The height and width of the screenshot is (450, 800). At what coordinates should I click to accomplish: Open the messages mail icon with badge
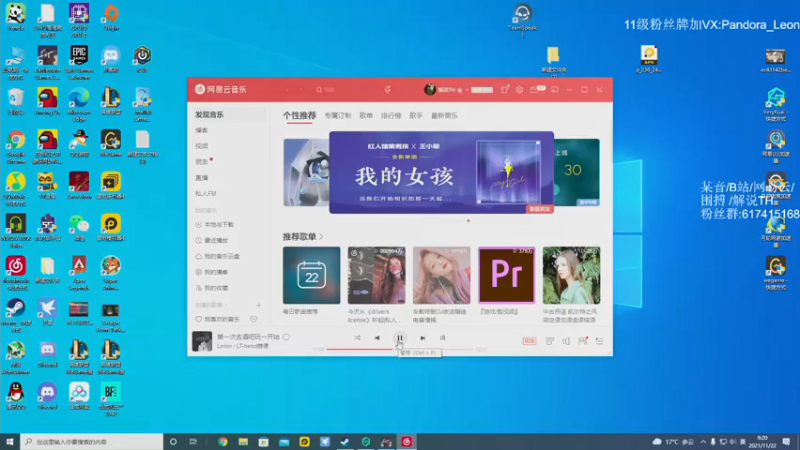click(x=536, y=89)
